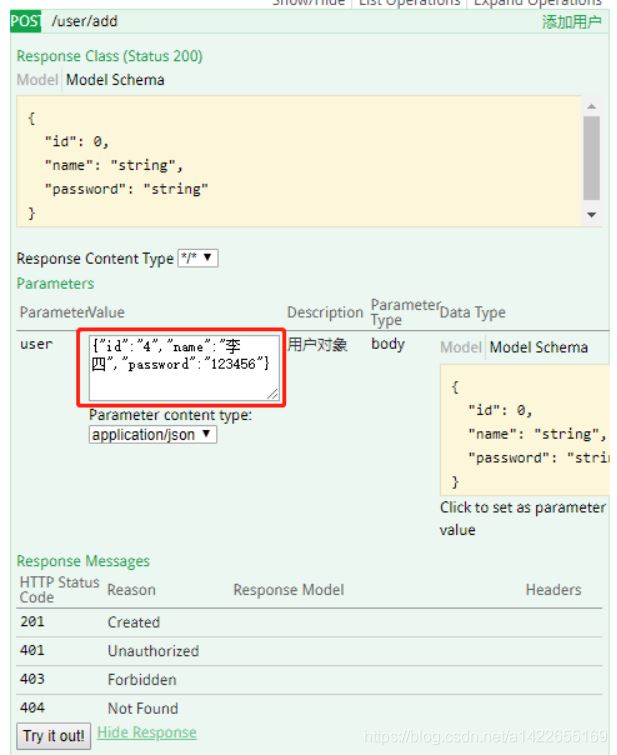Switch to Model tab under Response Class
The height and width of the screenshot is (755, 617).
(x=39, y=80)
